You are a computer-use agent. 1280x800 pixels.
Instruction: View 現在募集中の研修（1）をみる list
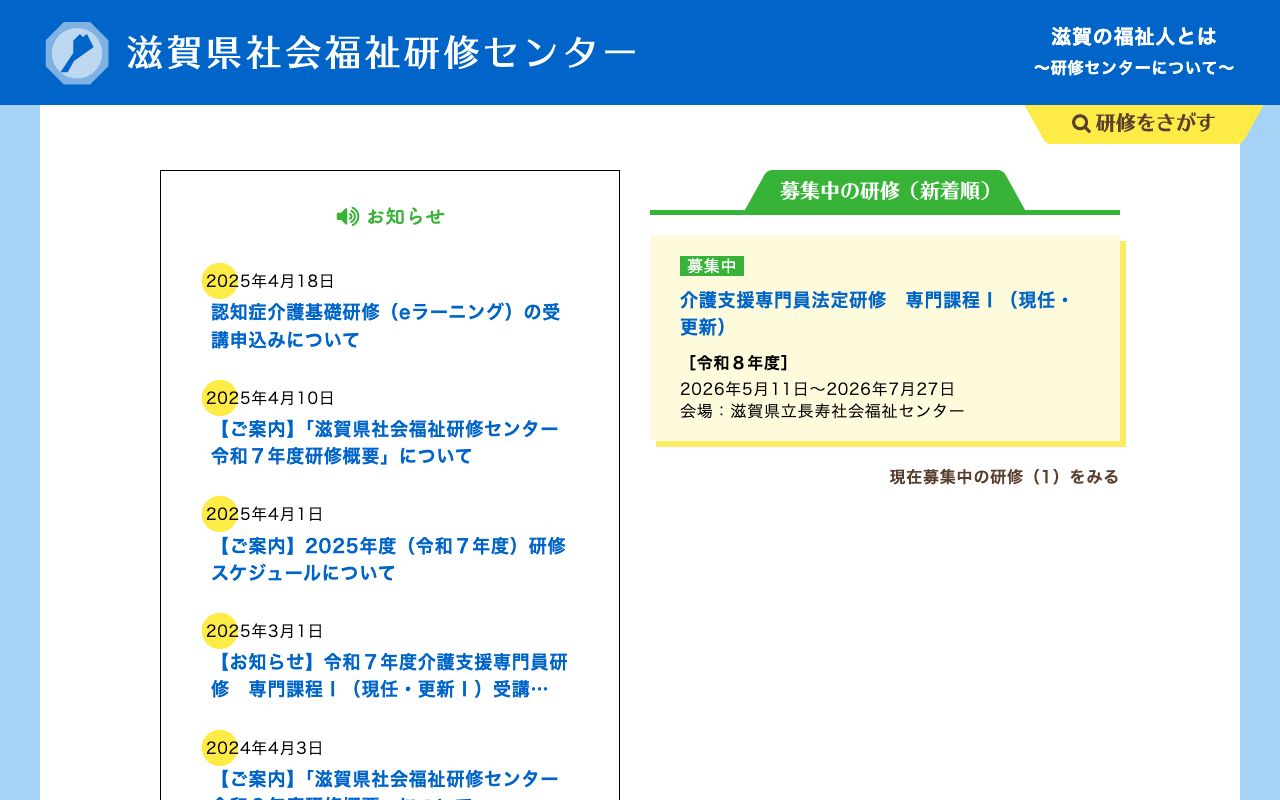coord(1003,477)
